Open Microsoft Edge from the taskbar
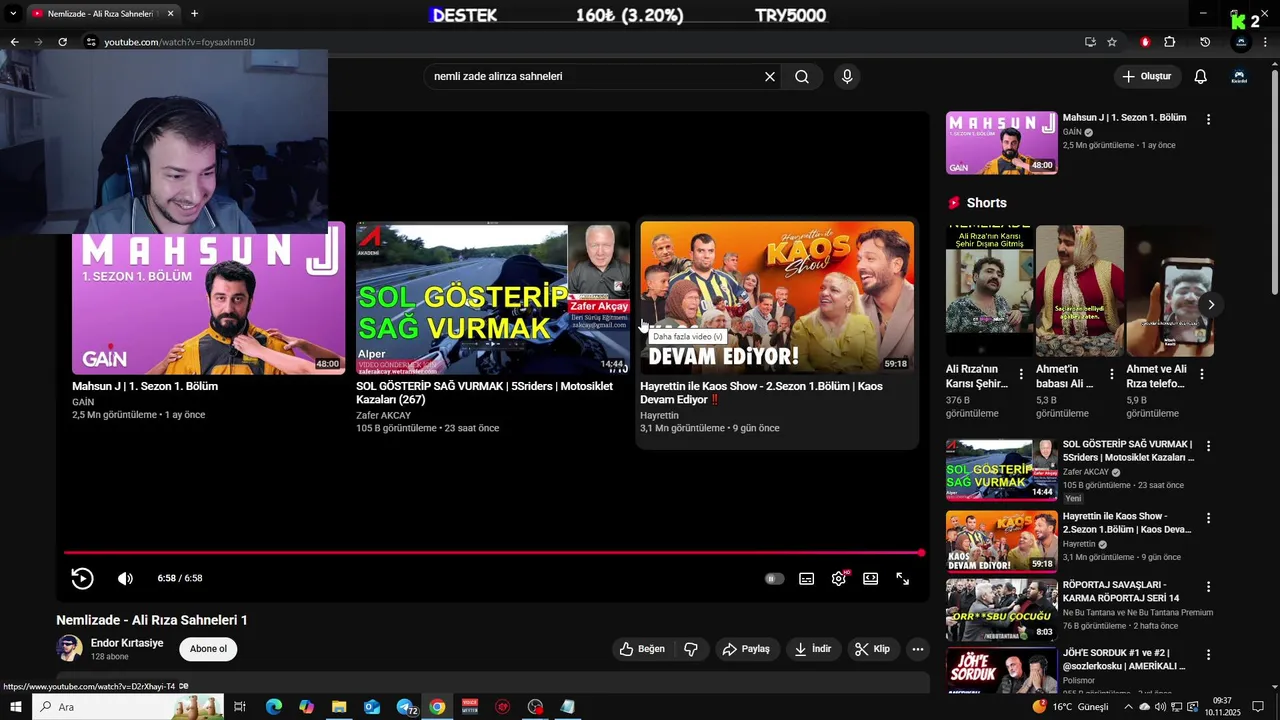 (x=274, y=707)
